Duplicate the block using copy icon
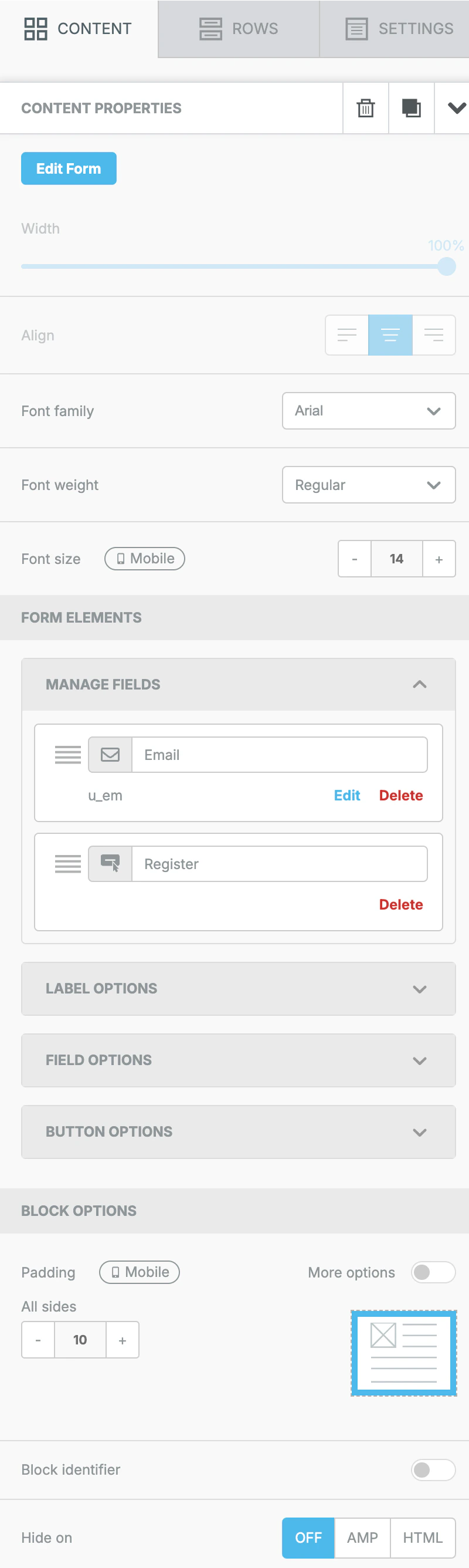The width and height of the screenshot is (469, 1568). (410, 108)
